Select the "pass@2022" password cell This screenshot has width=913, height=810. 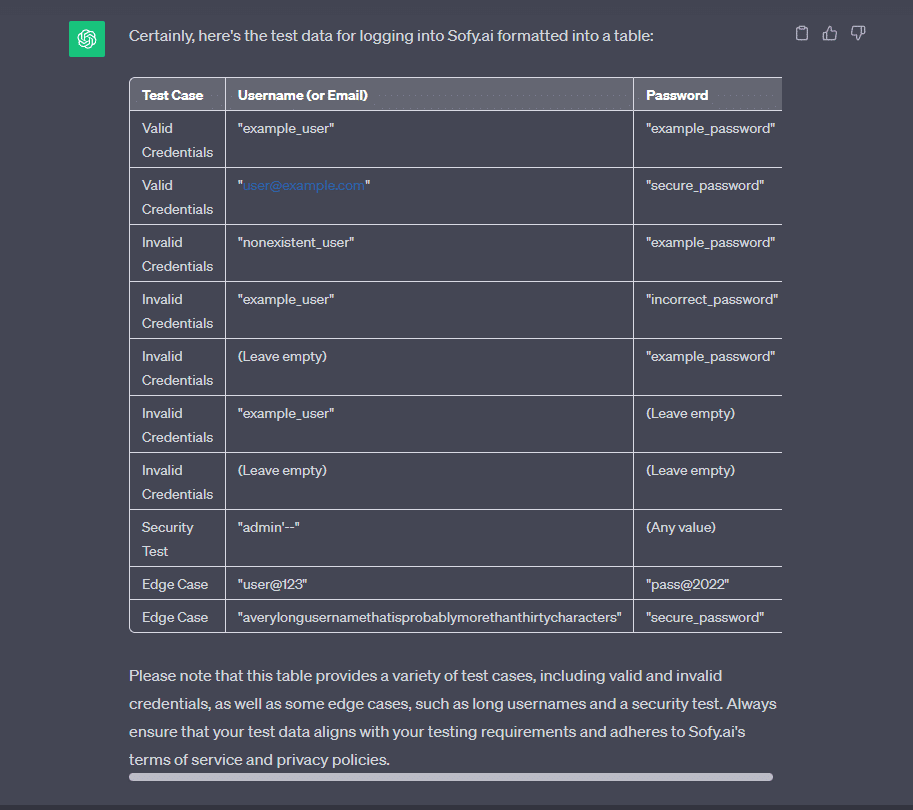[x=707, y=583]
